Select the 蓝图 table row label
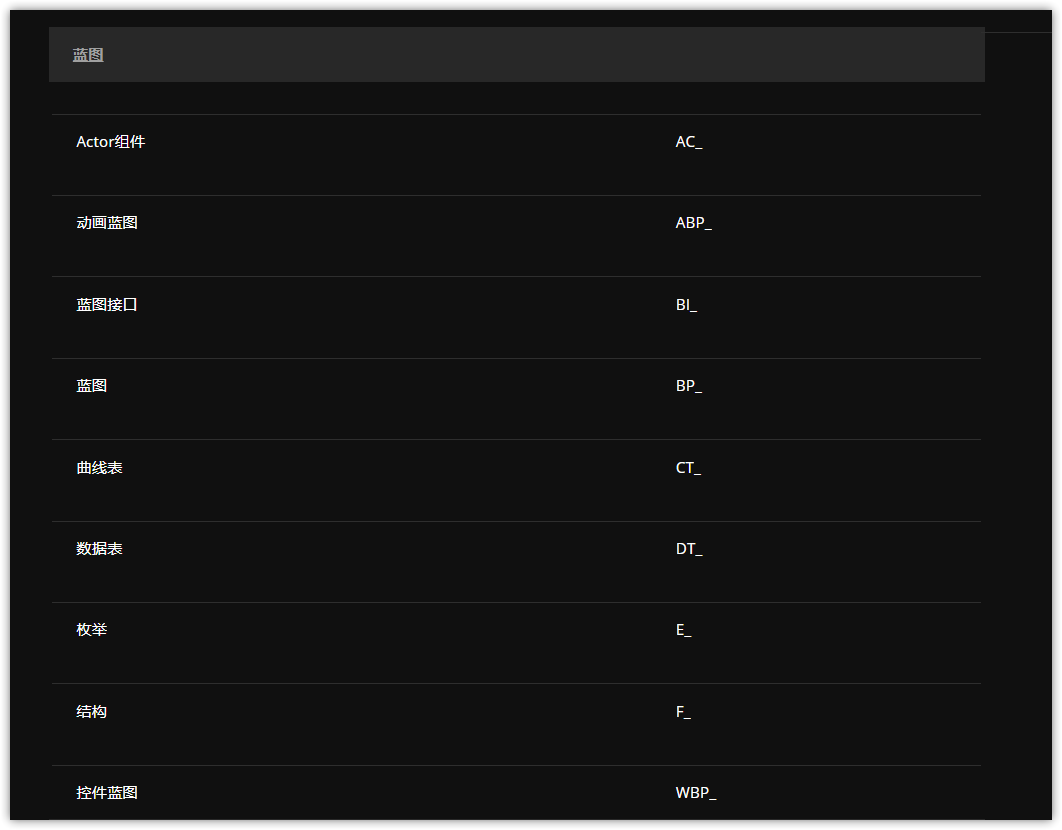This screenshot has width=1062, height=830. 91,386
